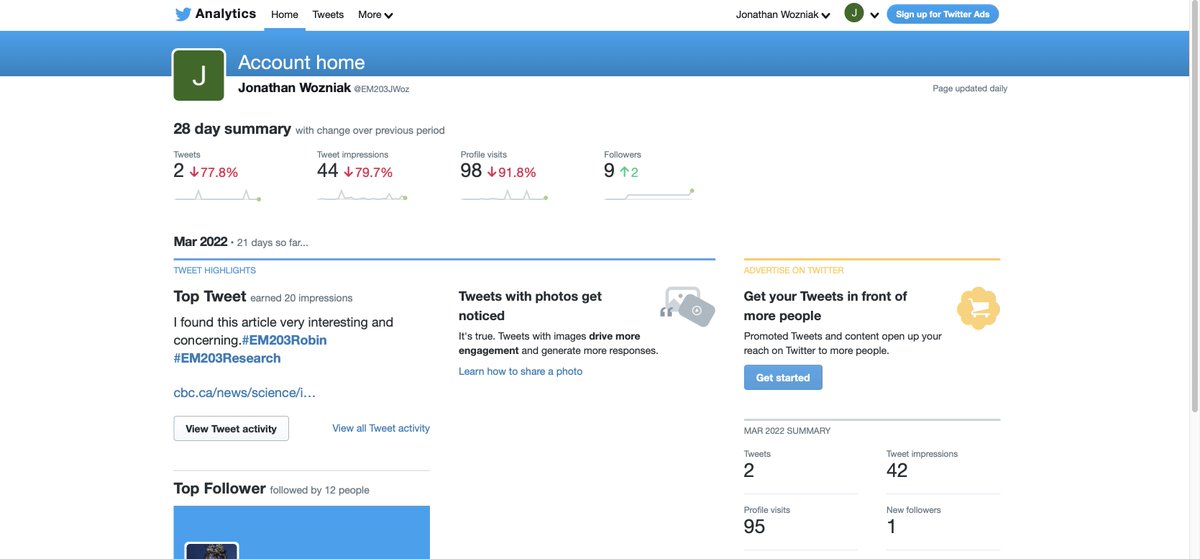Open the #EM203Research hashtag
1200x559 pixels.
click(227, 358)
